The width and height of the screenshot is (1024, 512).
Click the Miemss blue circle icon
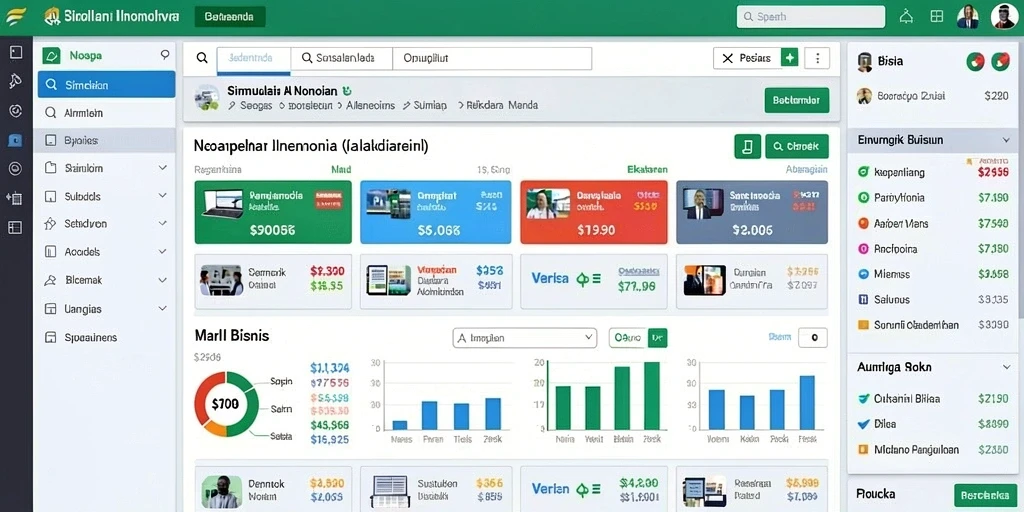coord(863,274)
